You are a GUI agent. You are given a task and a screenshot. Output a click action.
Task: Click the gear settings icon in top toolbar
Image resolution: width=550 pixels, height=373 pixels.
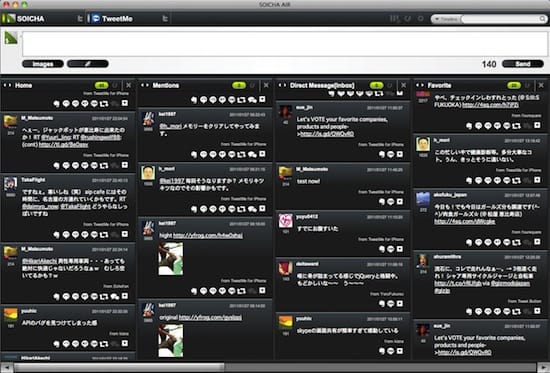(420, 19)
